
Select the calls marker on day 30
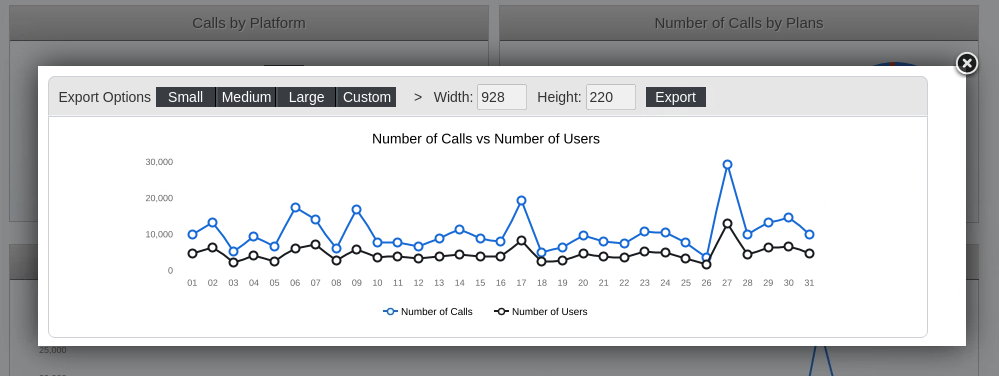point(789,218)
